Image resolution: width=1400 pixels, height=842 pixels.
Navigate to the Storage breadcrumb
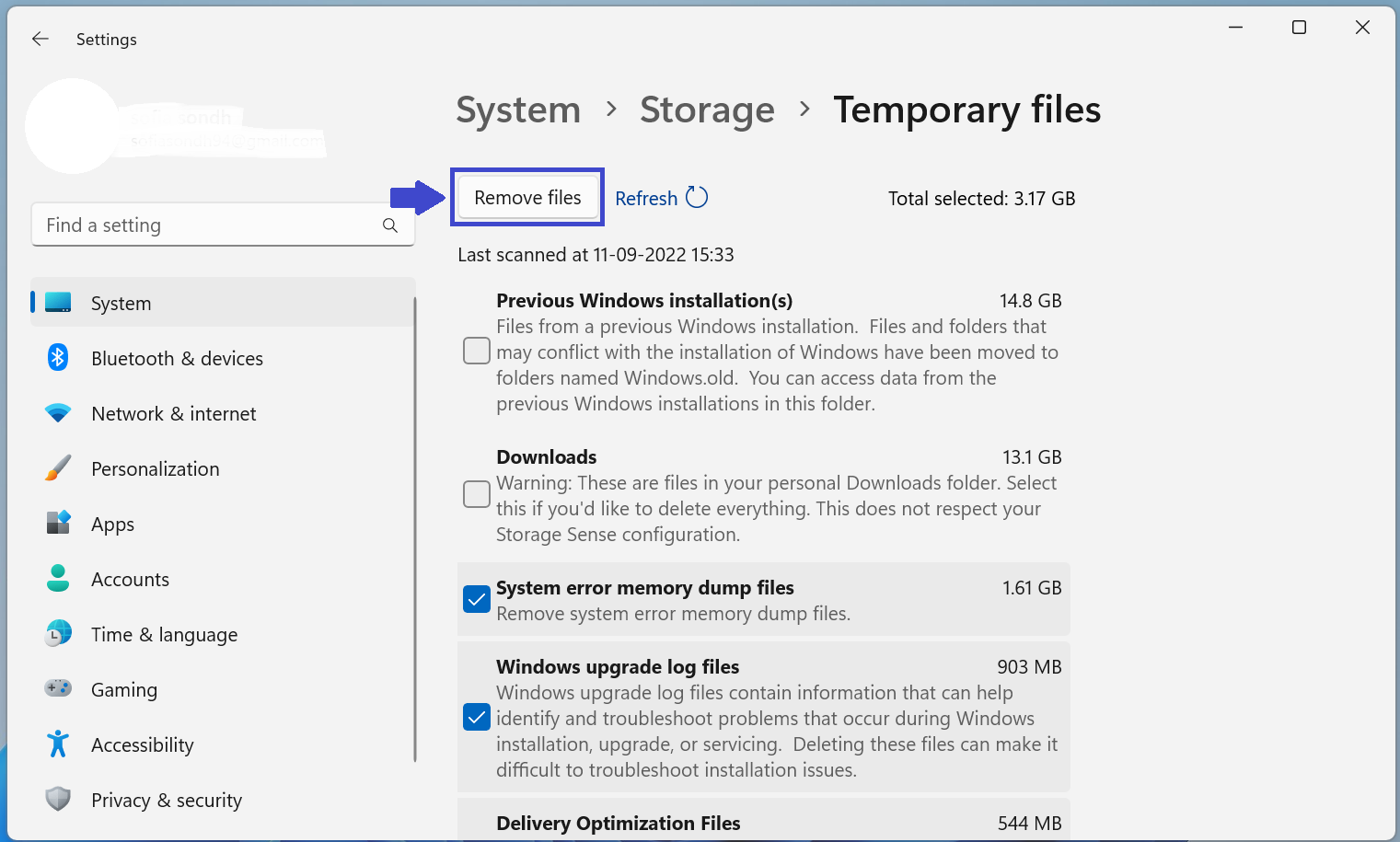707,110
